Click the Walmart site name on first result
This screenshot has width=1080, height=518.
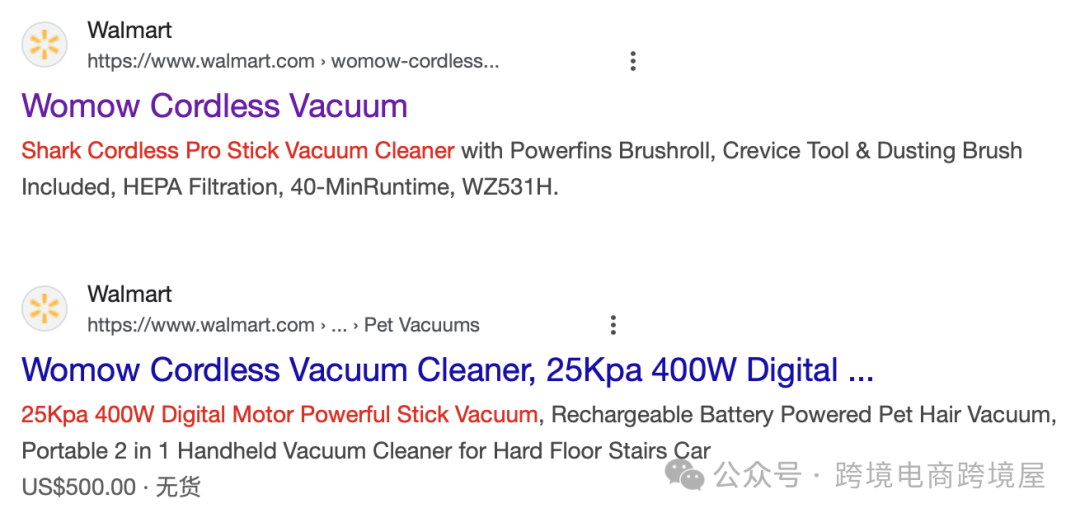click(x=129, y=30)
